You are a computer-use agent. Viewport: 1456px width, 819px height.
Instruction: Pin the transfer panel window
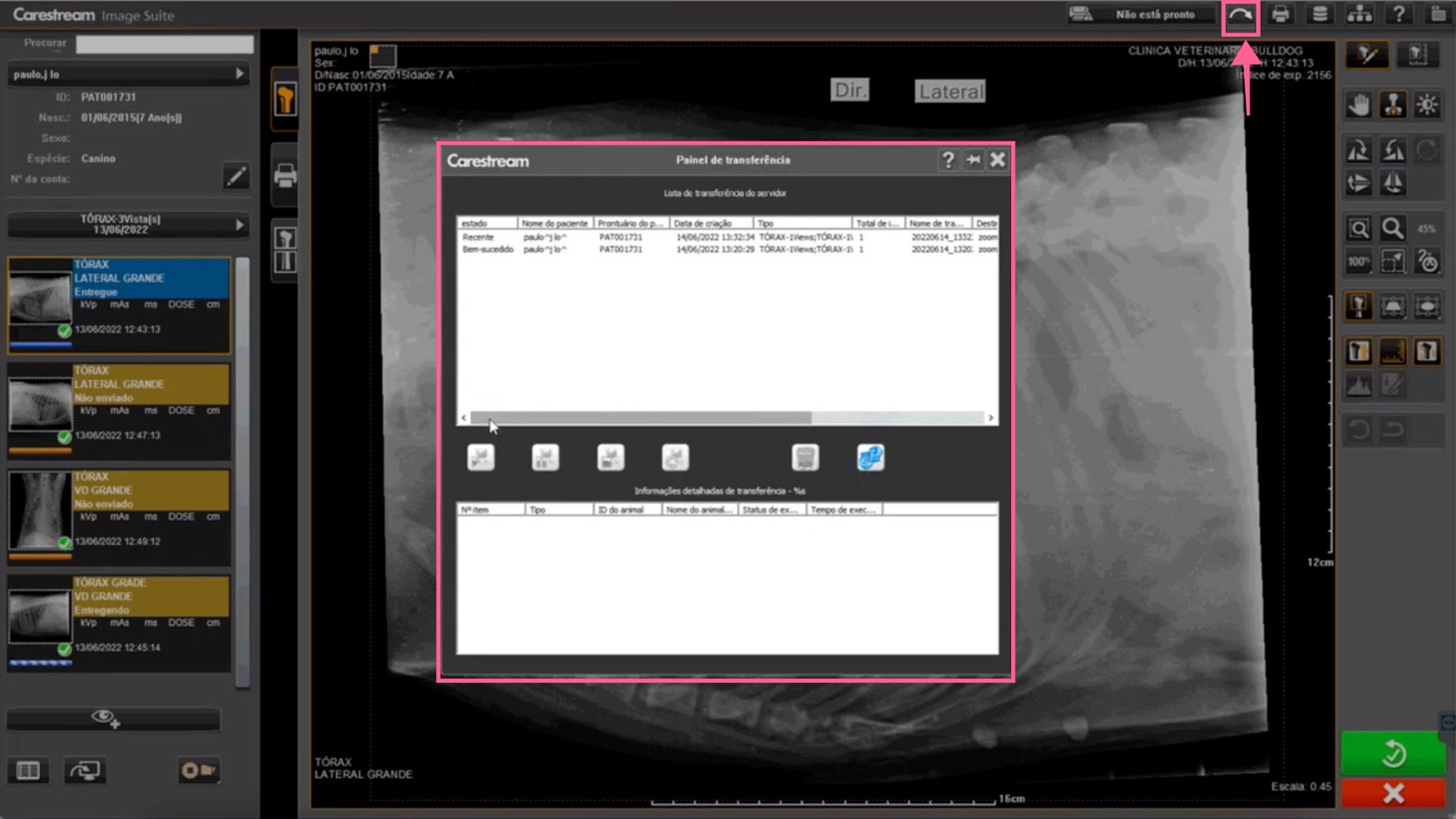(x=973, y=160)
